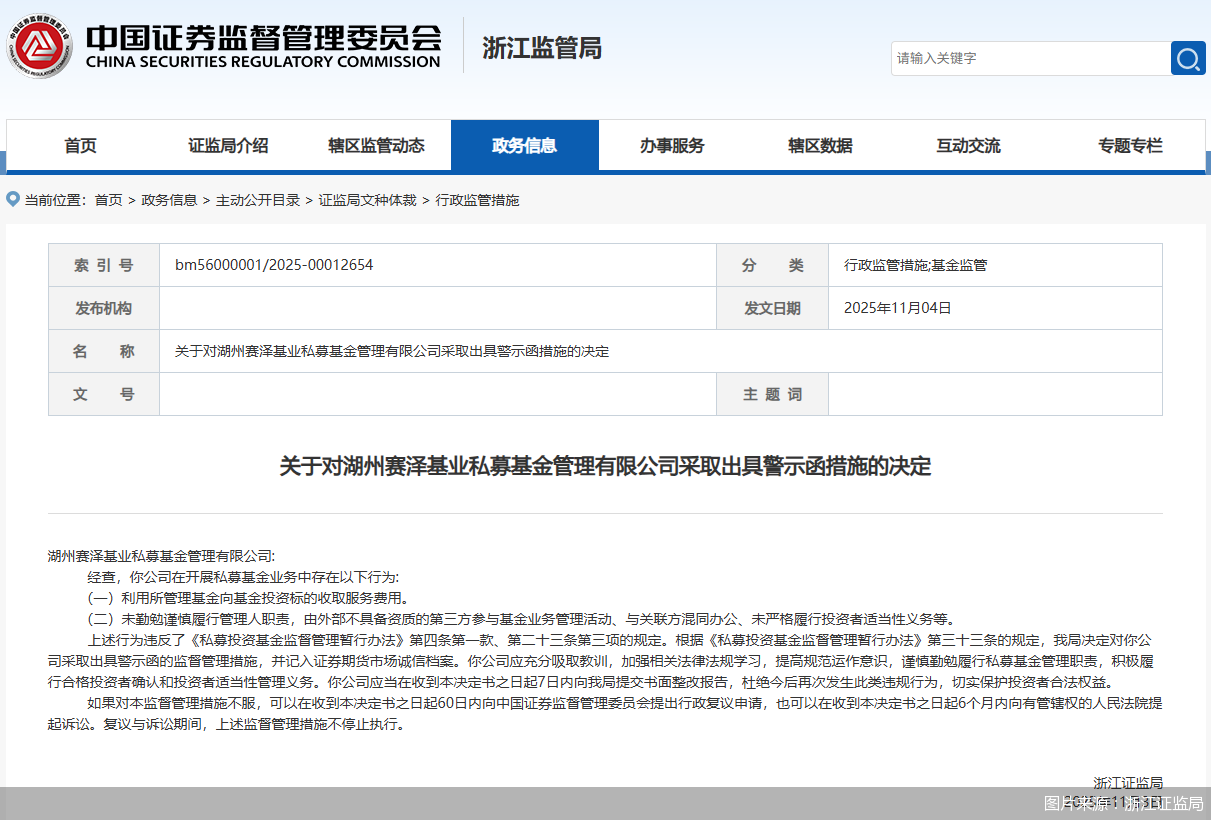Viewport: 1211px width, 820px height.
Task: Open the 证监局文种体裁 breadcrumb link
Action: pyautogui.click(x=368, y=199)
